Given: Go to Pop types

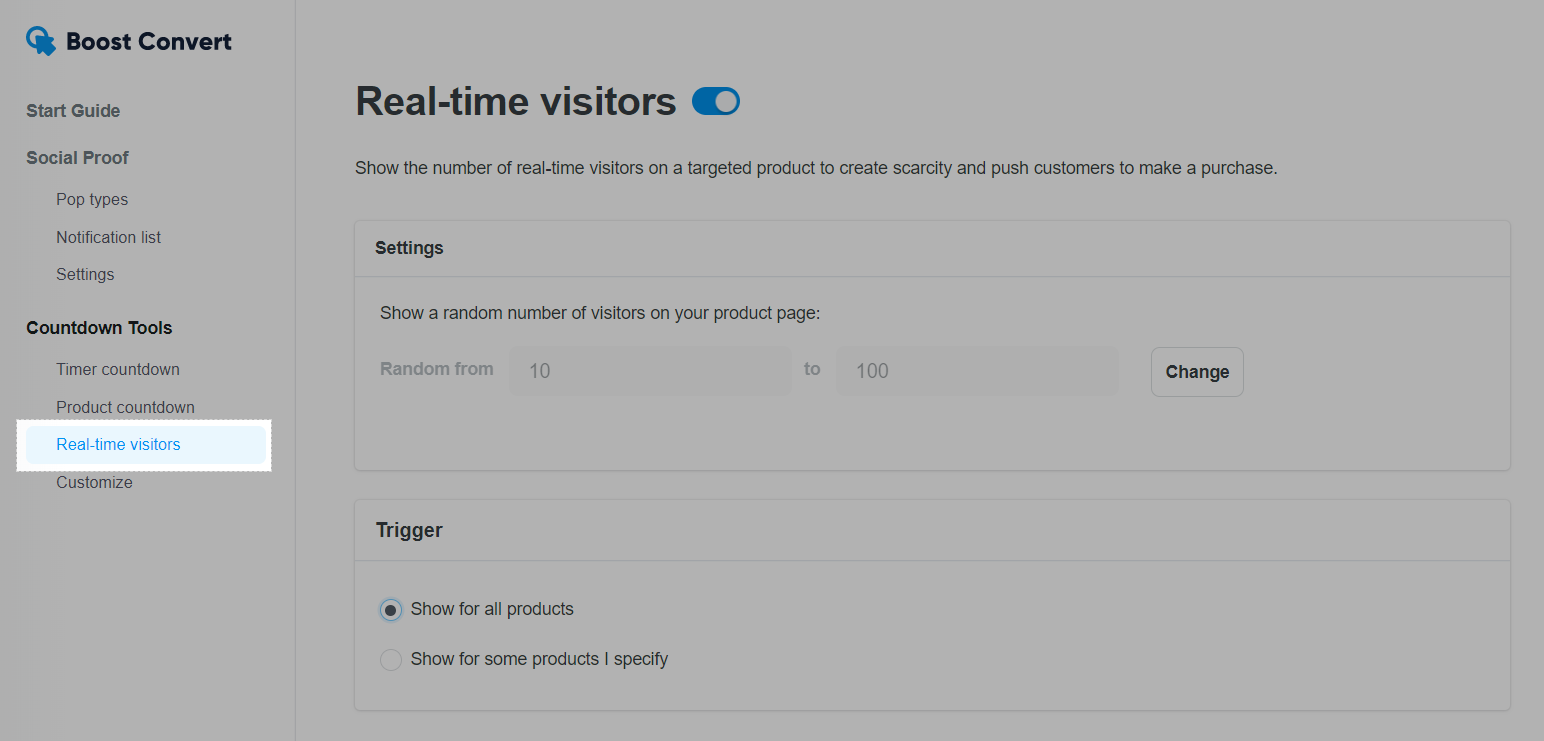Looking at the screenshot, I should (92, 200).
